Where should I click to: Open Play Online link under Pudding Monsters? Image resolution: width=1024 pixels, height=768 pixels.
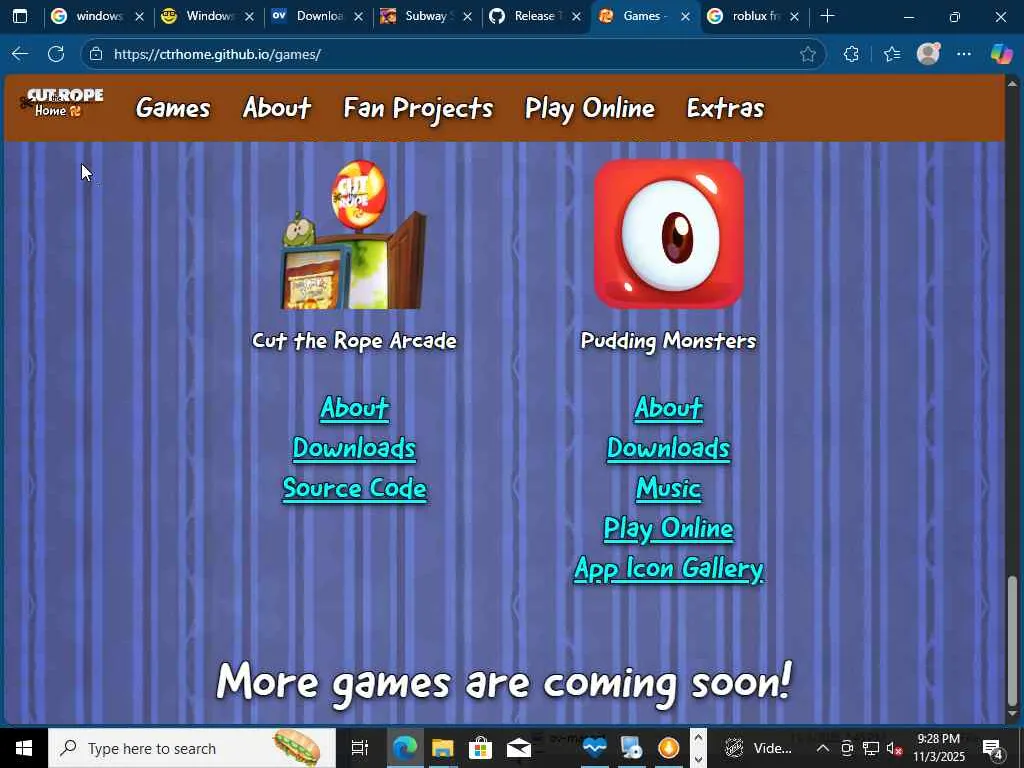click(669, 529)
